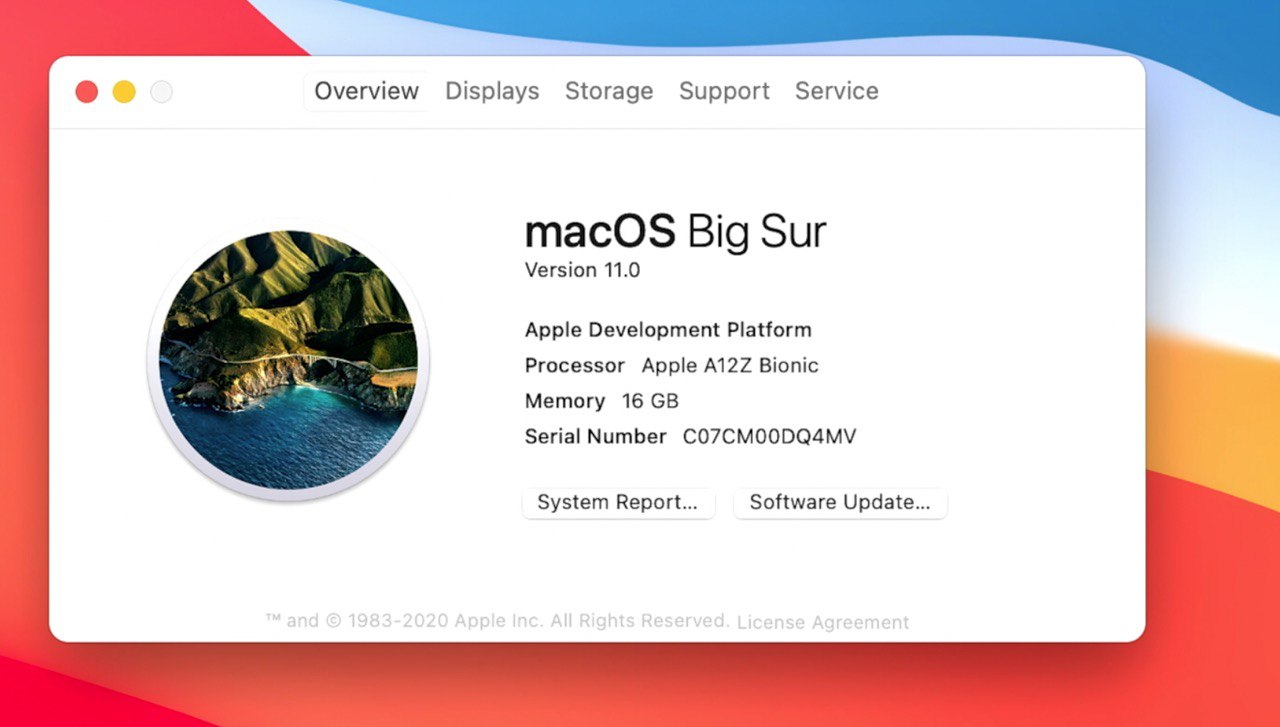Switch to the Overview tab
The width and height of the screenshot is (1280, 727).
pos(366,91)
